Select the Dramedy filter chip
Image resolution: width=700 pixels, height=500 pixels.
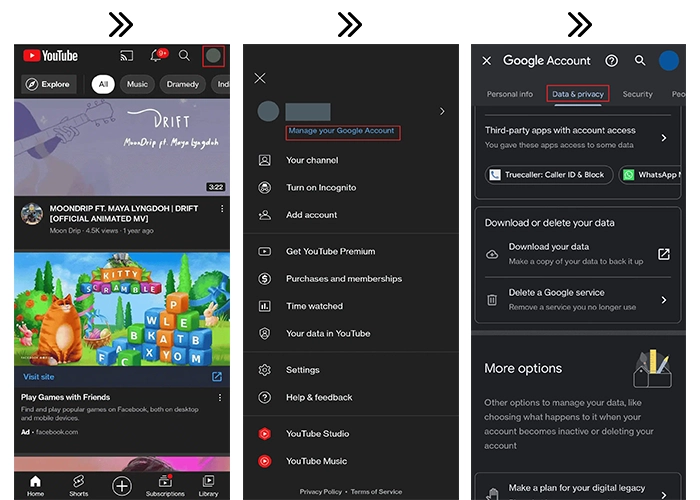(182, 84)
